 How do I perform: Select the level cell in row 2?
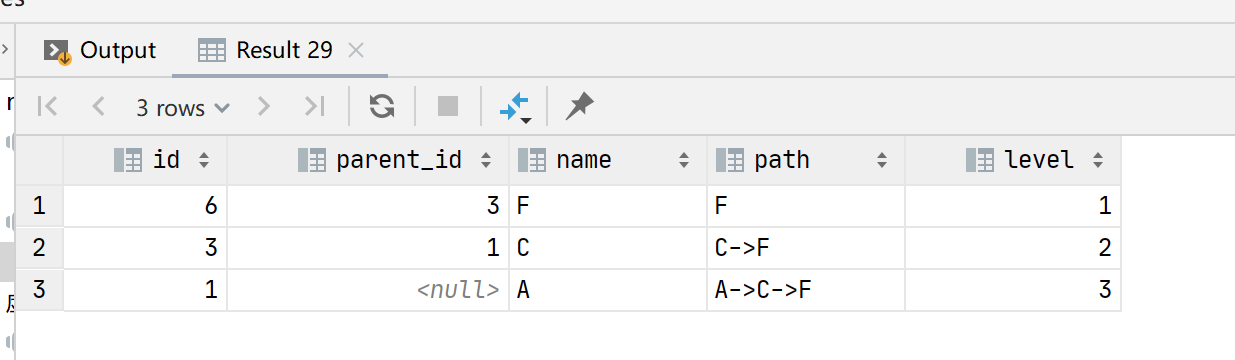click(x=1013, y=248)
